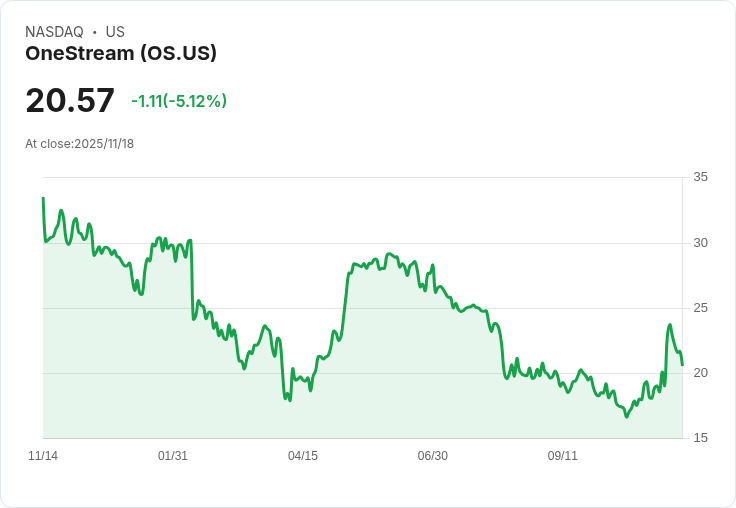Select the 09/11 date on the x-axis

563,456
